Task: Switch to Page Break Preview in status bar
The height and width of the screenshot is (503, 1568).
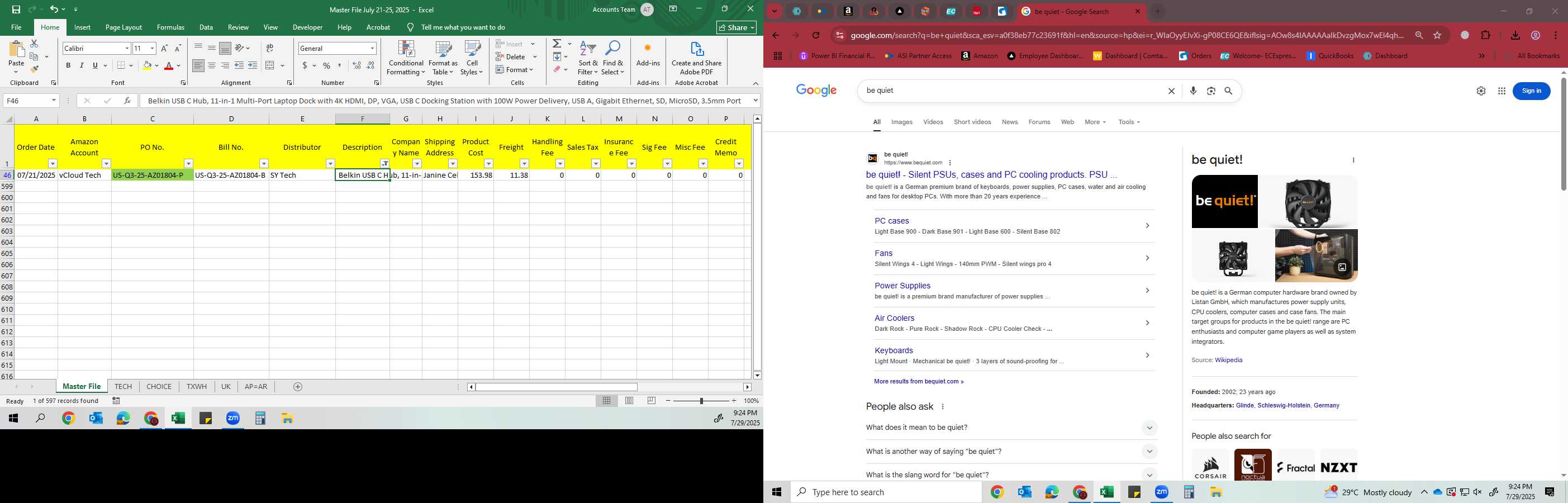Action: [x=652, y=401]
